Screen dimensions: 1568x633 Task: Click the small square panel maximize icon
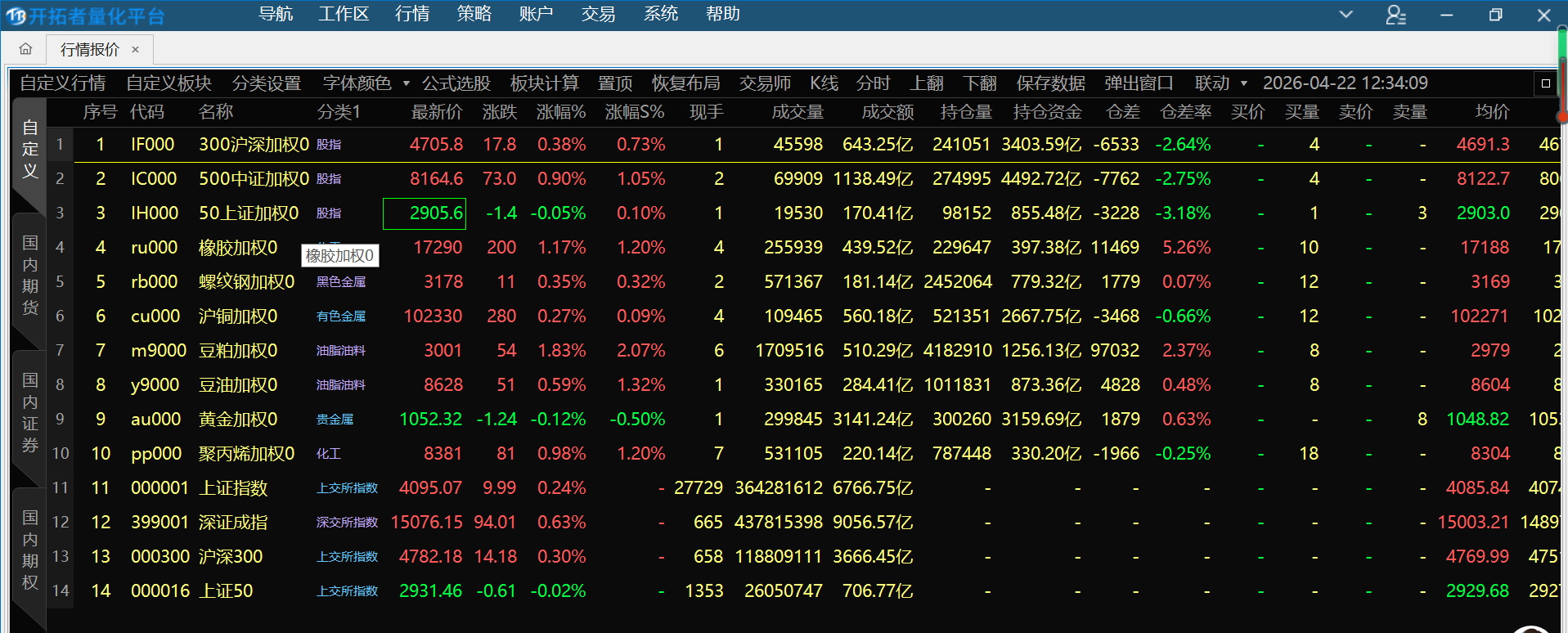1545,83
